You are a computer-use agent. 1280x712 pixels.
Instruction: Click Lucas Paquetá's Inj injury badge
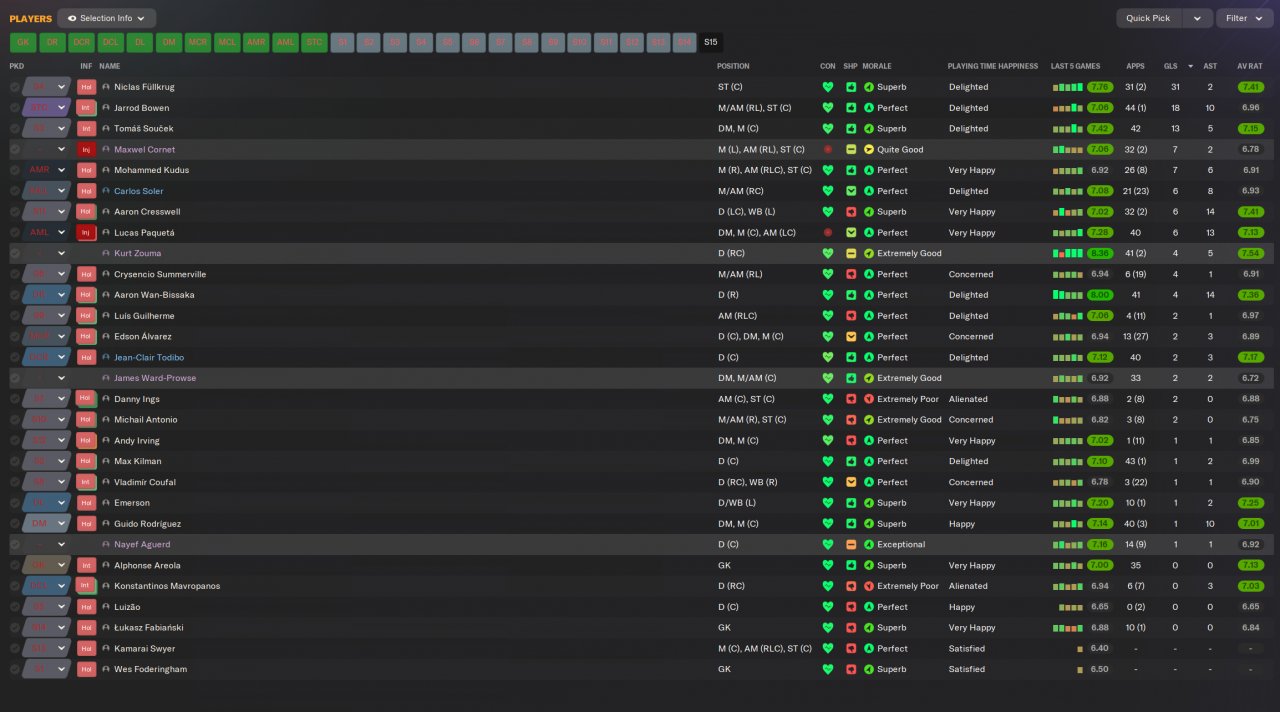[x=86, y=233]
